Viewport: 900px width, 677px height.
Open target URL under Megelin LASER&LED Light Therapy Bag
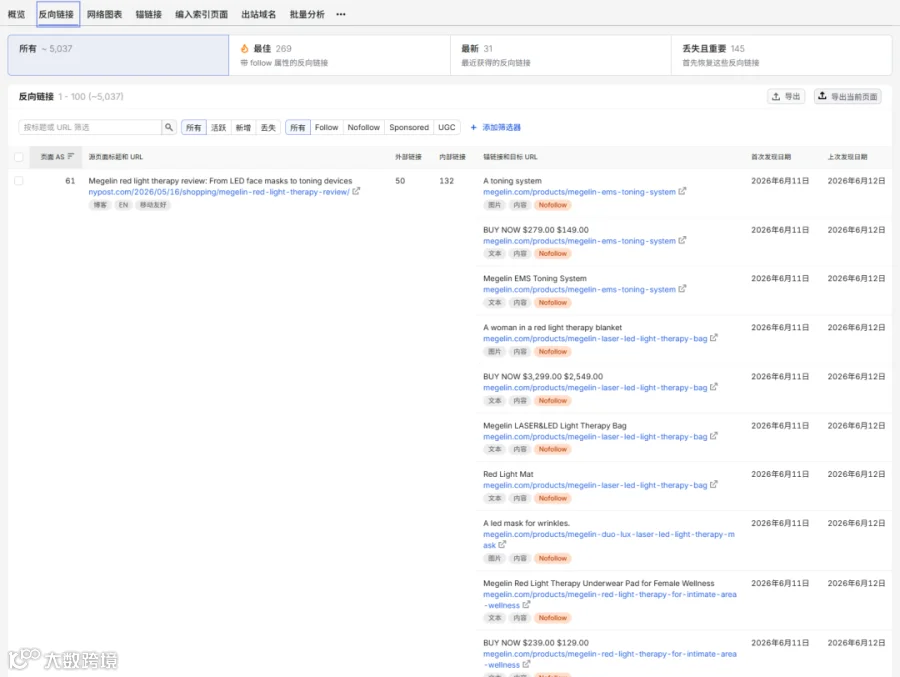pos(595,437)
